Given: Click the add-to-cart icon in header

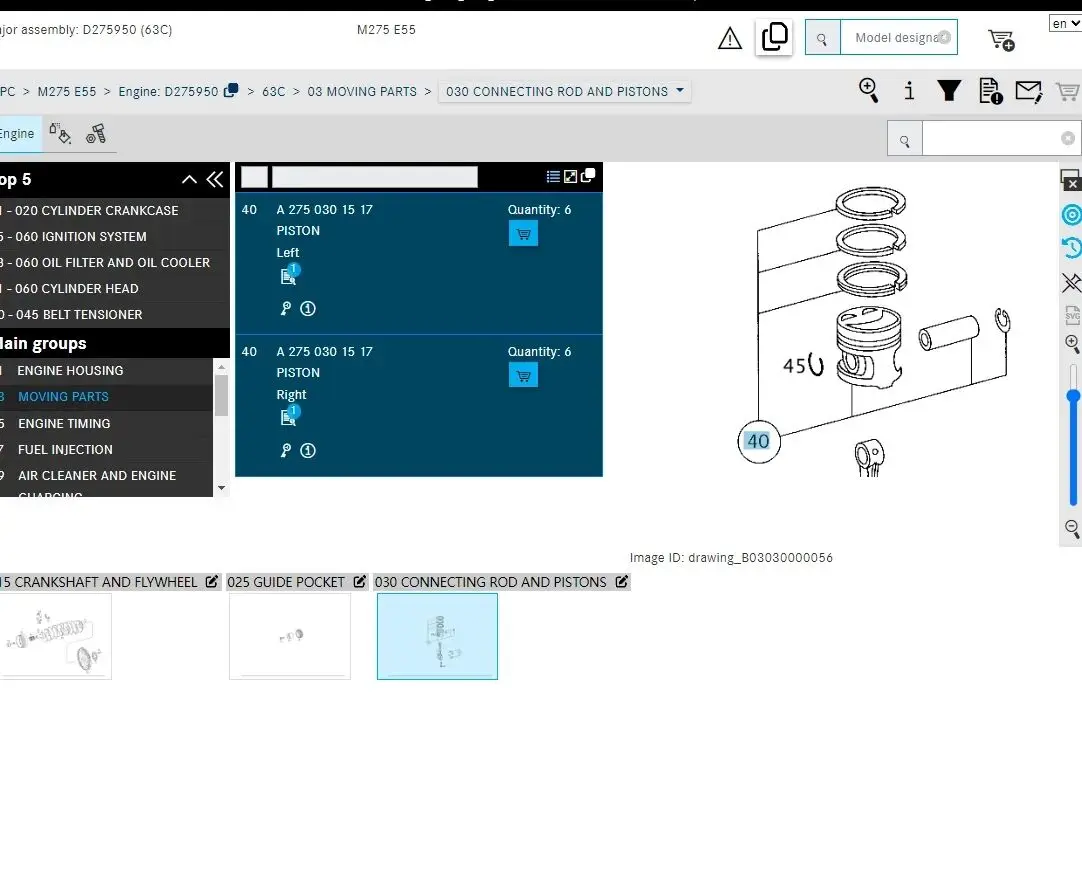Looking at the screenshot, I should coord(1001,39).
